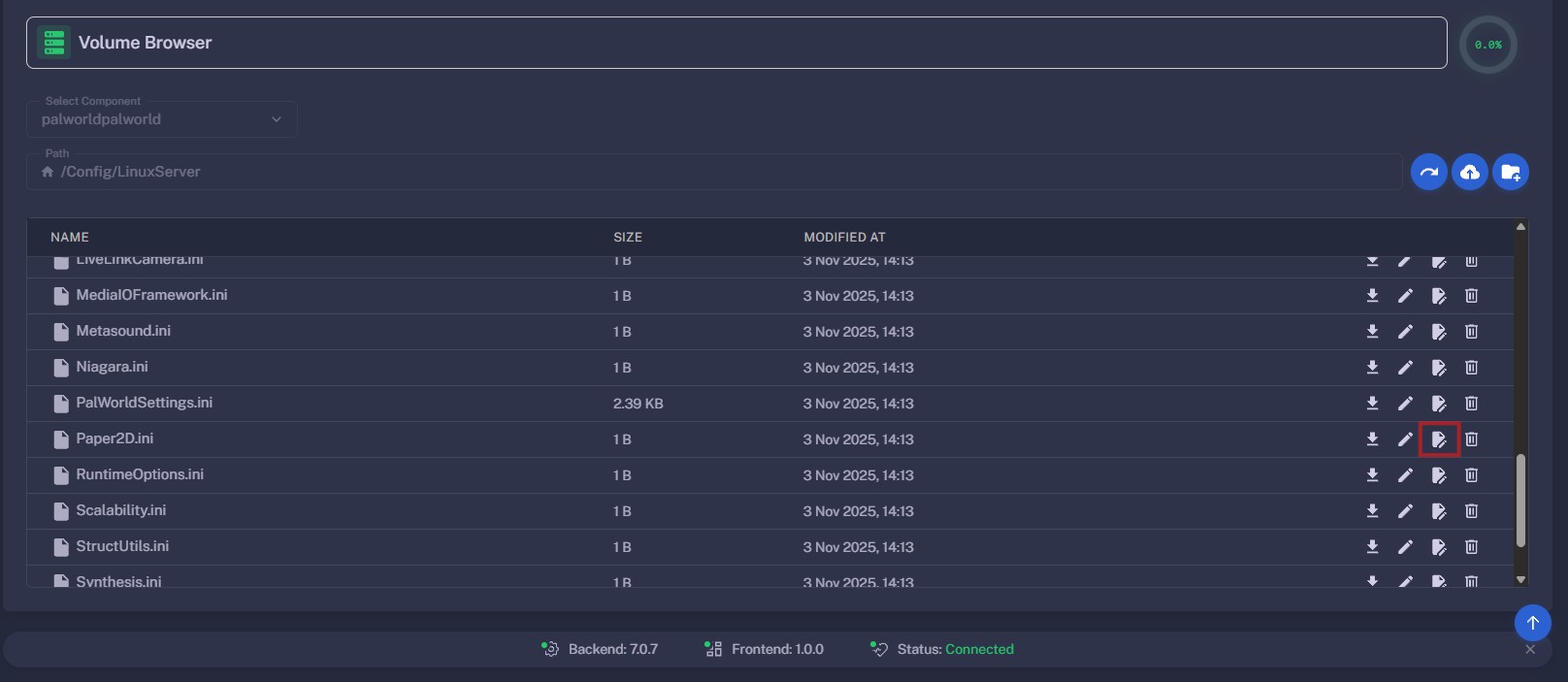Sort the file list by the NAME column
Image resolution: width=1568 pixels, height=682 pixels.
point(70,237)
